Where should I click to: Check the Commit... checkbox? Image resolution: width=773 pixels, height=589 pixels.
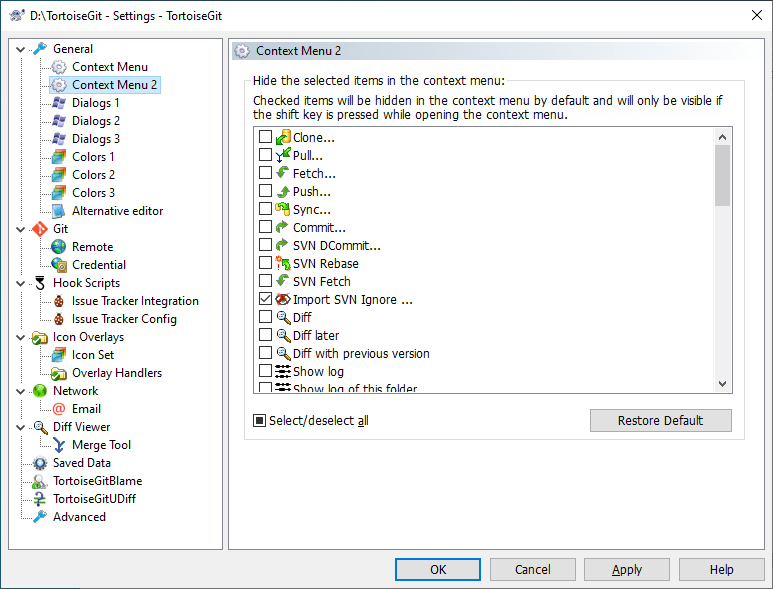(265, 227)
